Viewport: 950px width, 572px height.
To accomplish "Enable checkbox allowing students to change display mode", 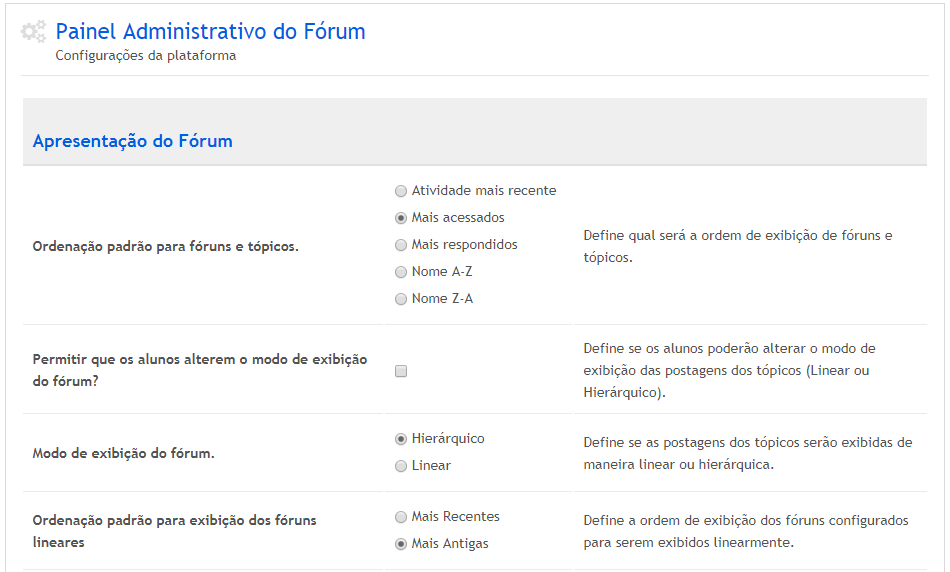I will pos(401,371).
